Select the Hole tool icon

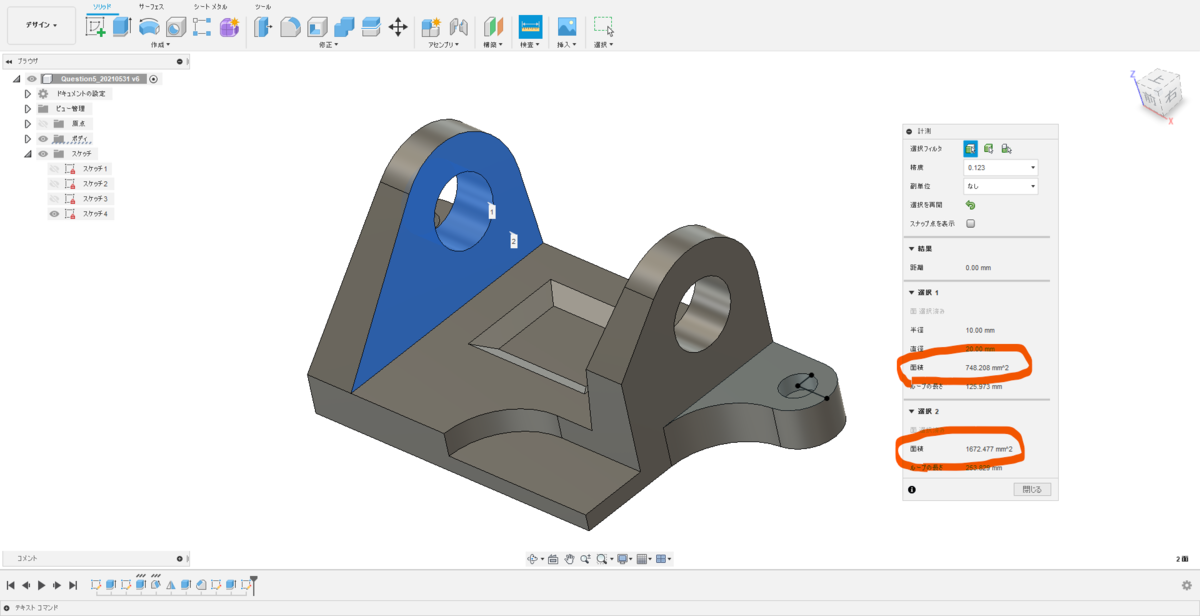[176, 27]
